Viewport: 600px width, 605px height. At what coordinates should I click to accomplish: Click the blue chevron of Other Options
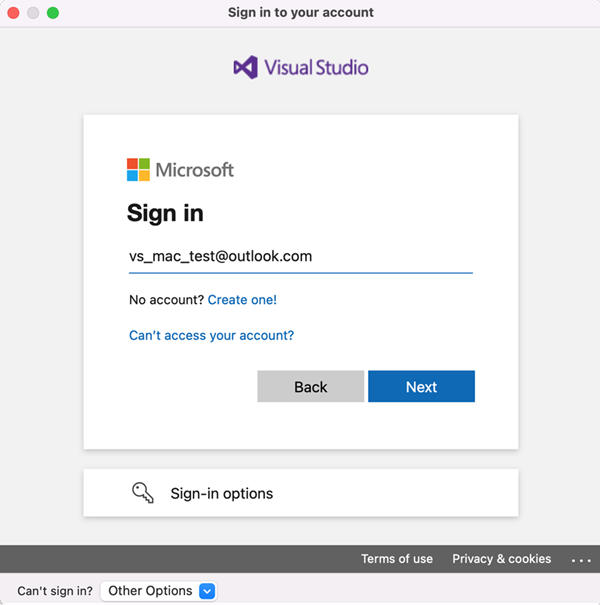click(x=207, y=591)
